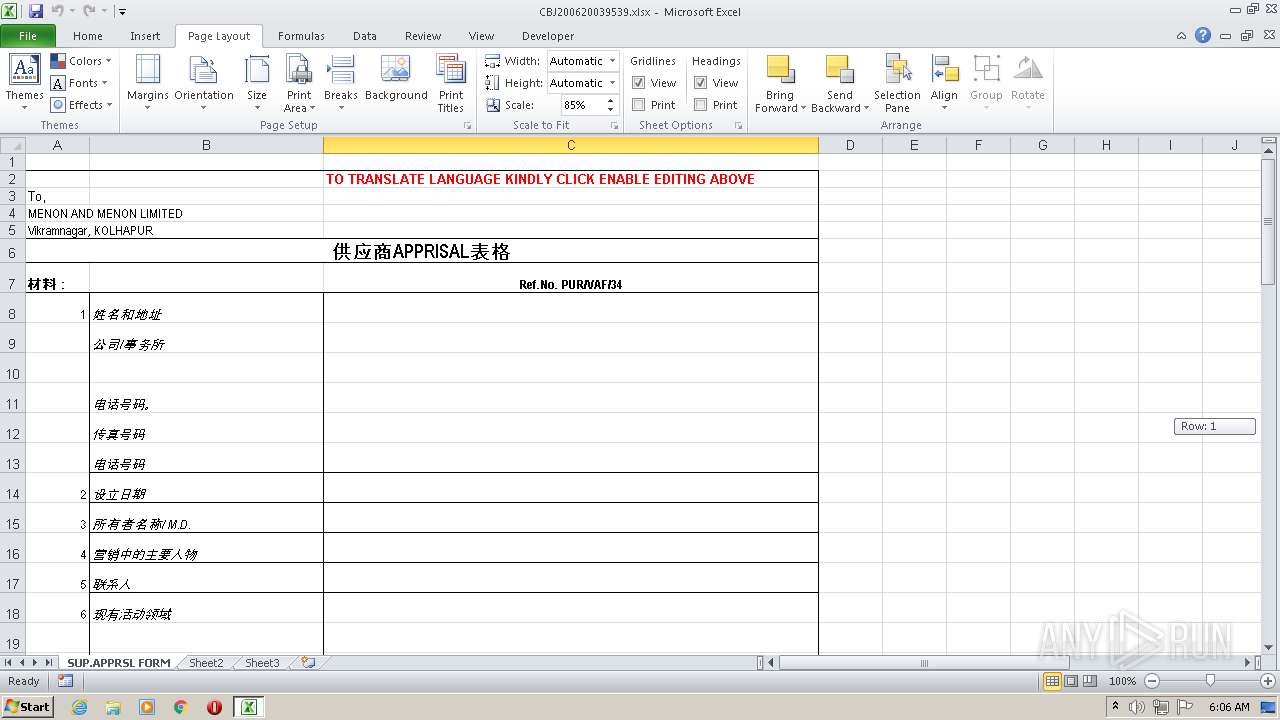This screenshot has height=720, width=1280.
Task: Open page Orientation options
Action: [x=204, y=83]
